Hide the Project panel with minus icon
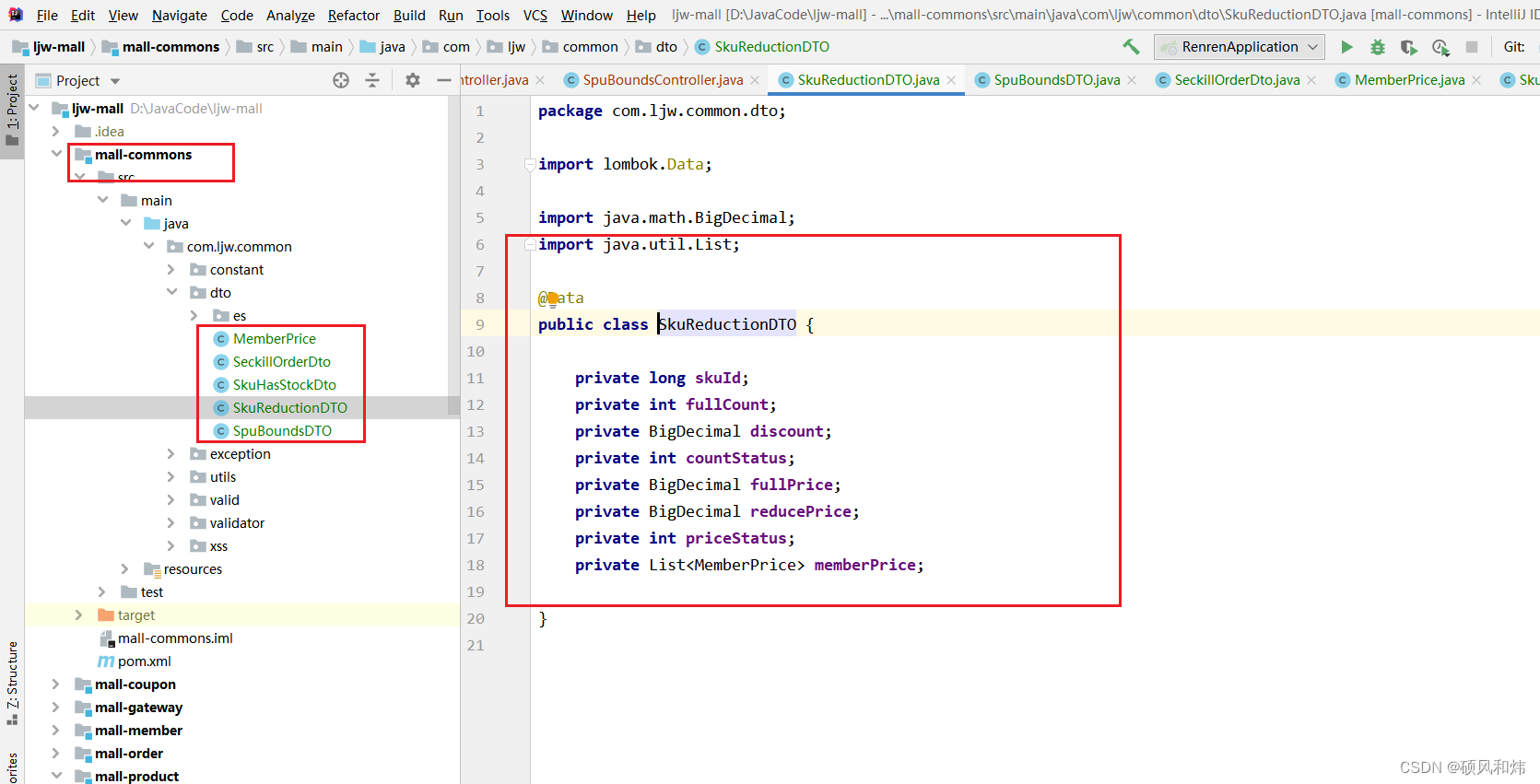 coord(443,80)
